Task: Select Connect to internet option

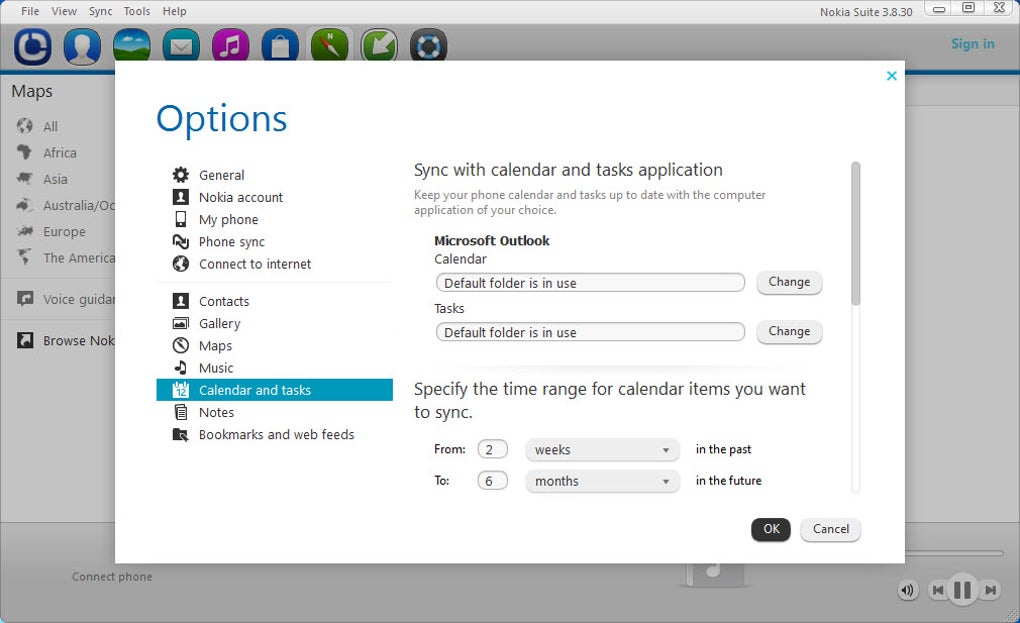Action: point(274,263)
